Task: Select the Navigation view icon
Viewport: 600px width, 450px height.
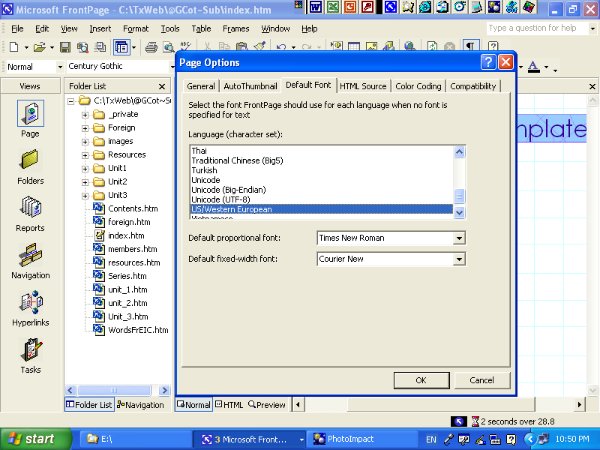Action: tap(30, 260)
